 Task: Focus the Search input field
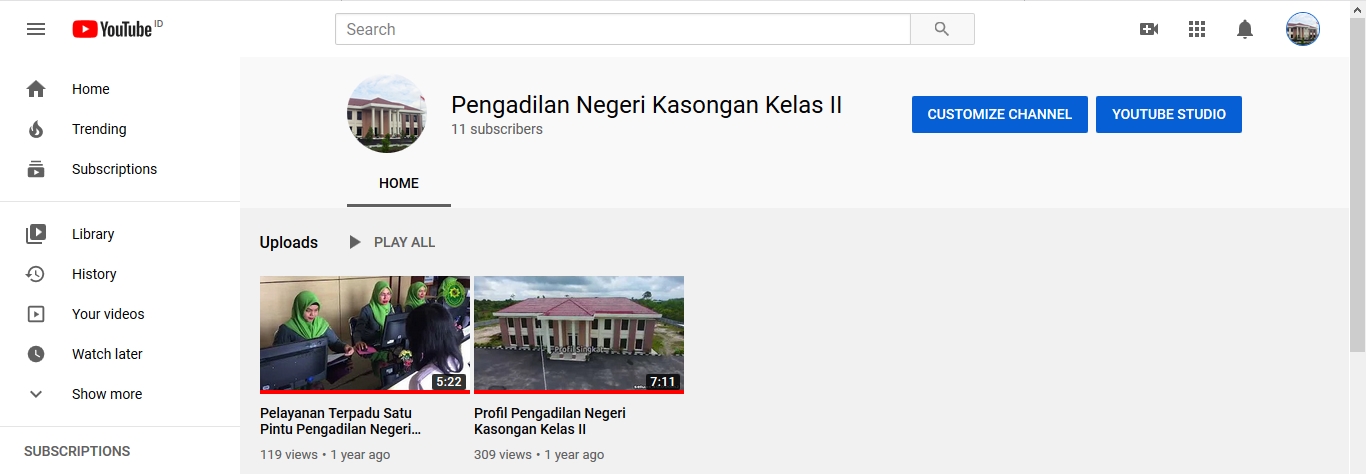[x=623, y=29]
